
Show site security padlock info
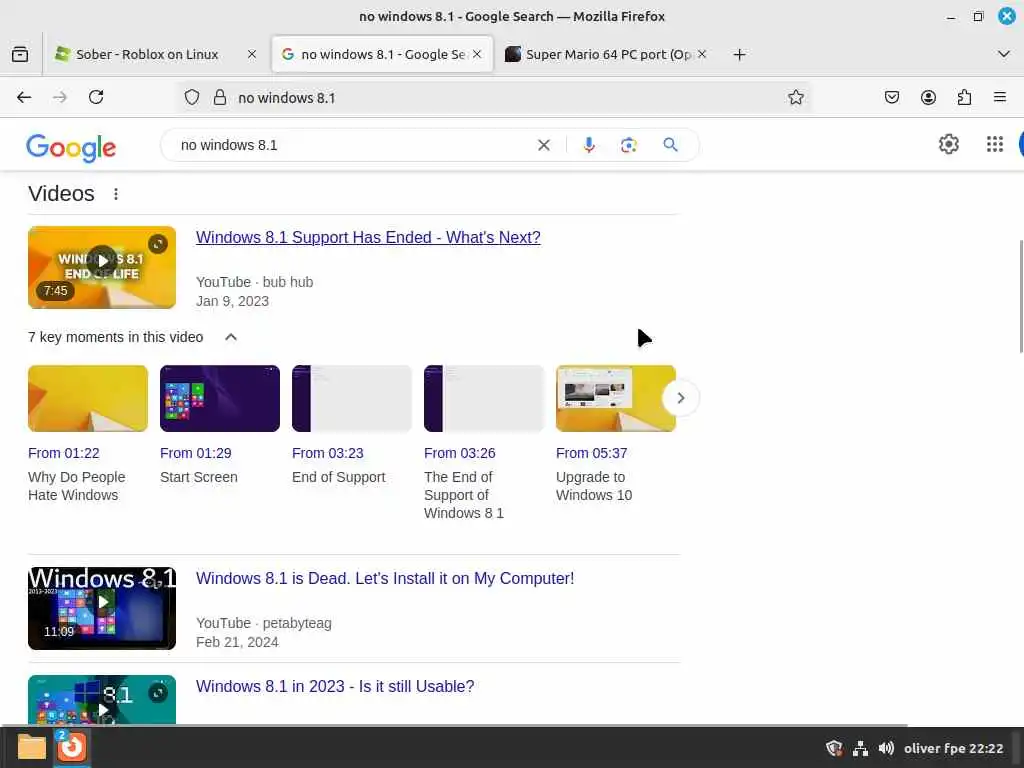point(220,97)
